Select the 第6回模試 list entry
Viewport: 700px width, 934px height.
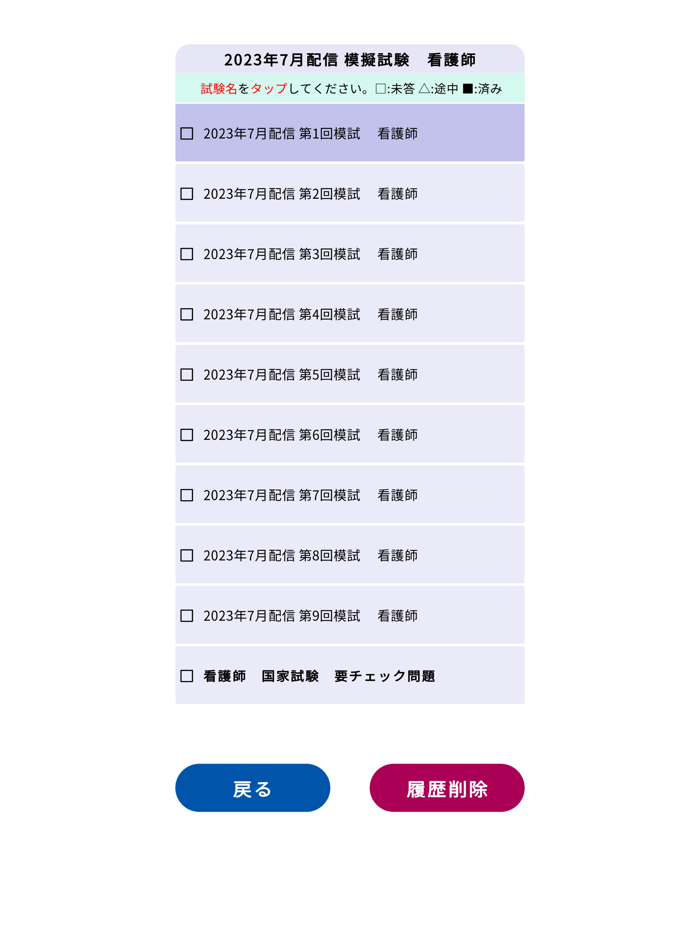(x=310, y=434)
